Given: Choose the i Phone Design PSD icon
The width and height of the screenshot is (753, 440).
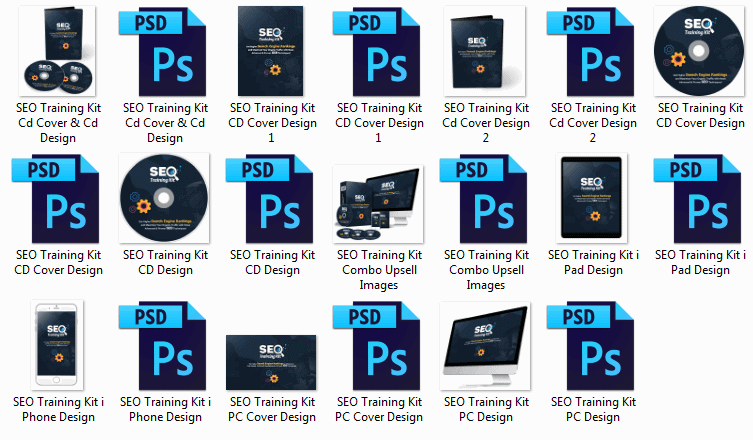Looking at the screenshot, I should click(x=162, y=345).
